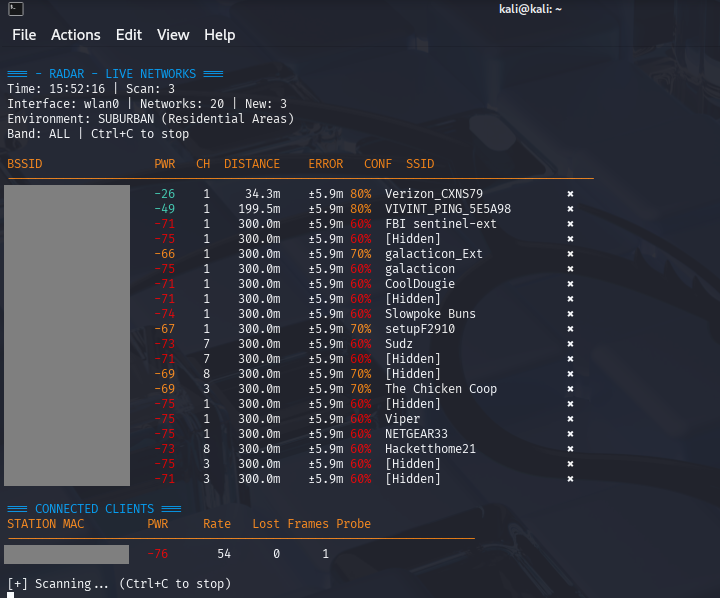Click the Viper SSID entry
Screen dimensions: 720x598
pyautogui.click(x=402, y=419)
